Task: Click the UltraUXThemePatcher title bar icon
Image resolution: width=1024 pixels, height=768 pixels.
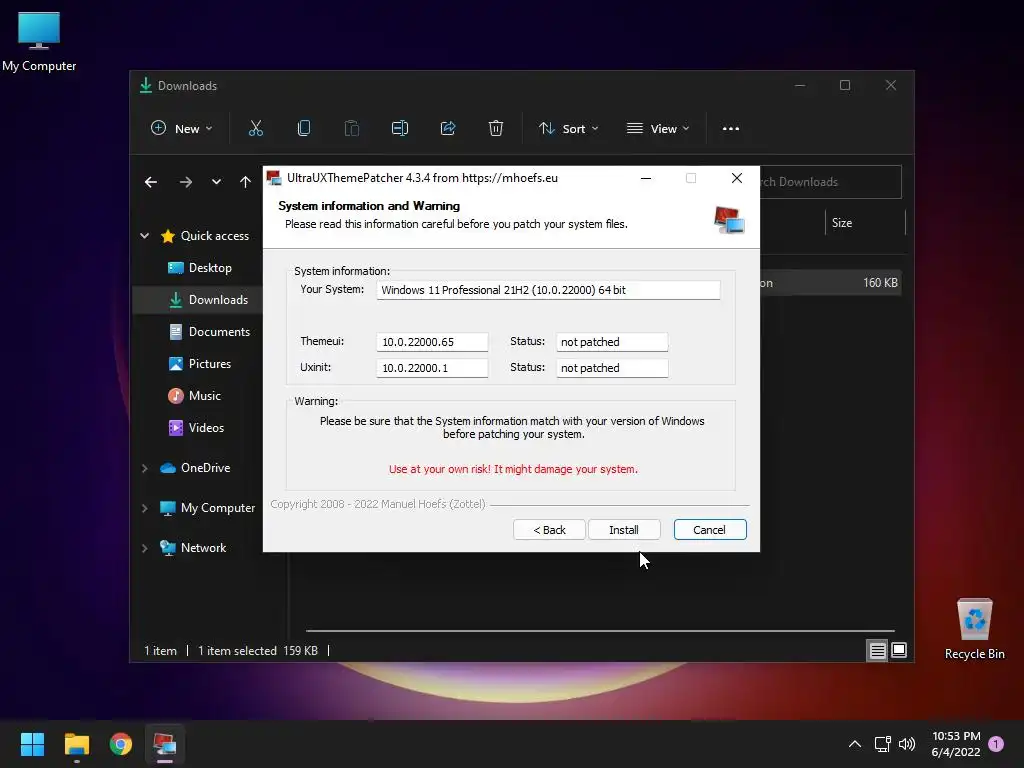Action: tap(274, 178)
